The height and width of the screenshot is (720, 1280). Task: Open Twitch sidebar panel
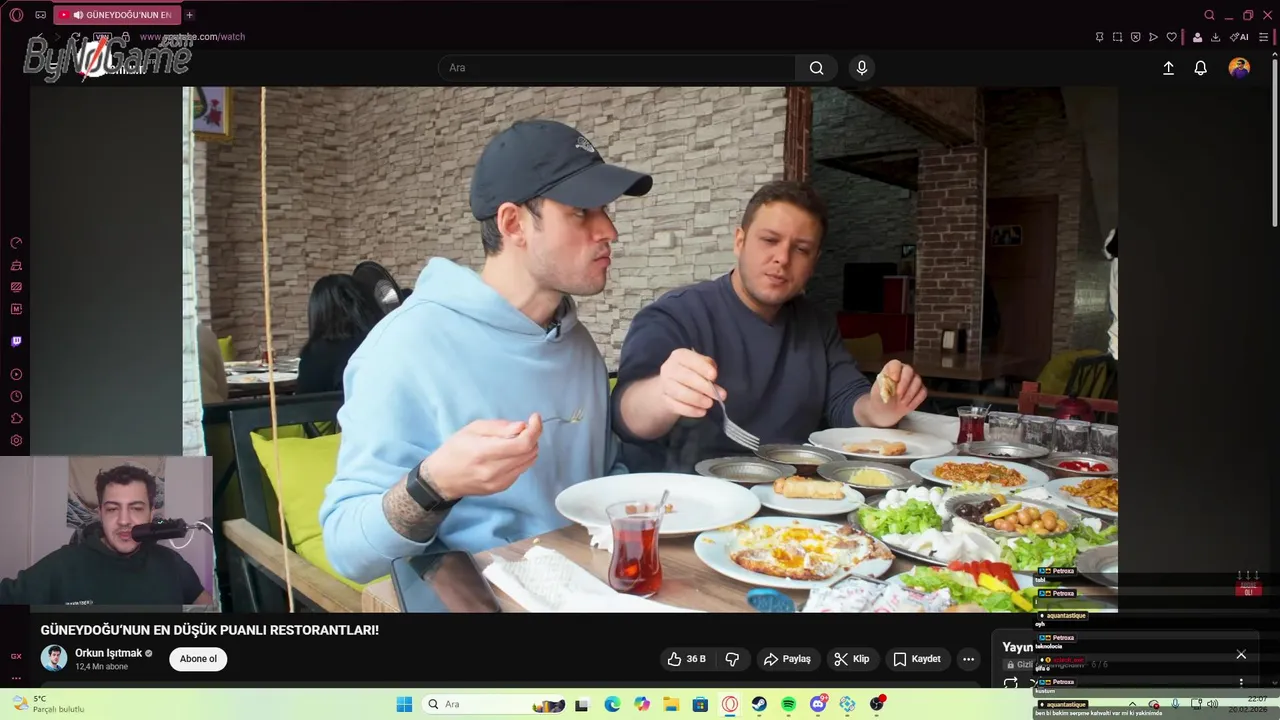(x=16, y=341)
